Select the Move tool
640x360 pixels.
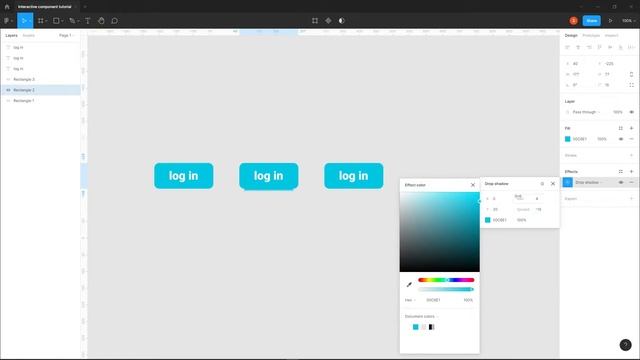tap(24, 20)
